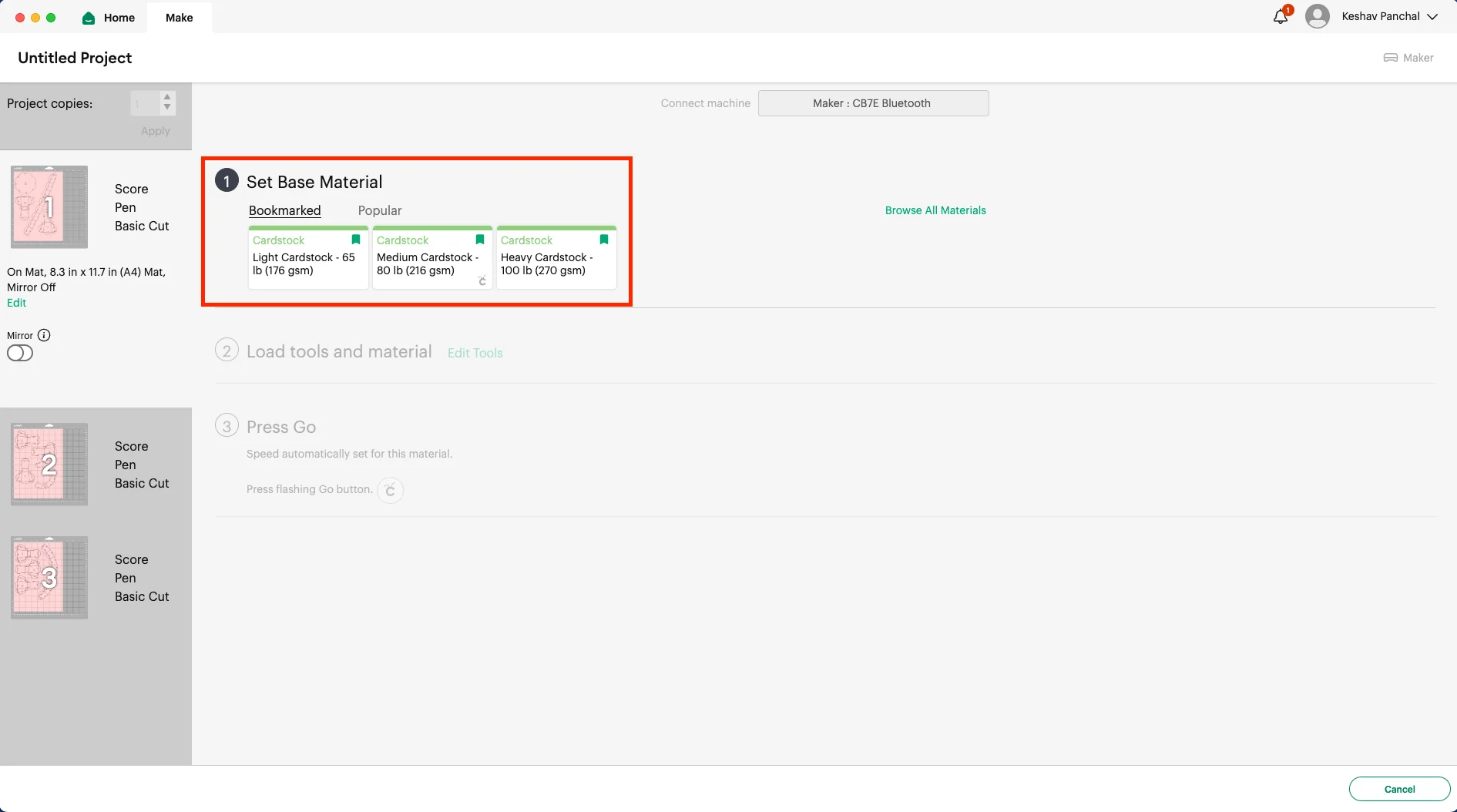Click Browse All Materials link
Viewport: 1457px width, 812px height.
(935, 210)
